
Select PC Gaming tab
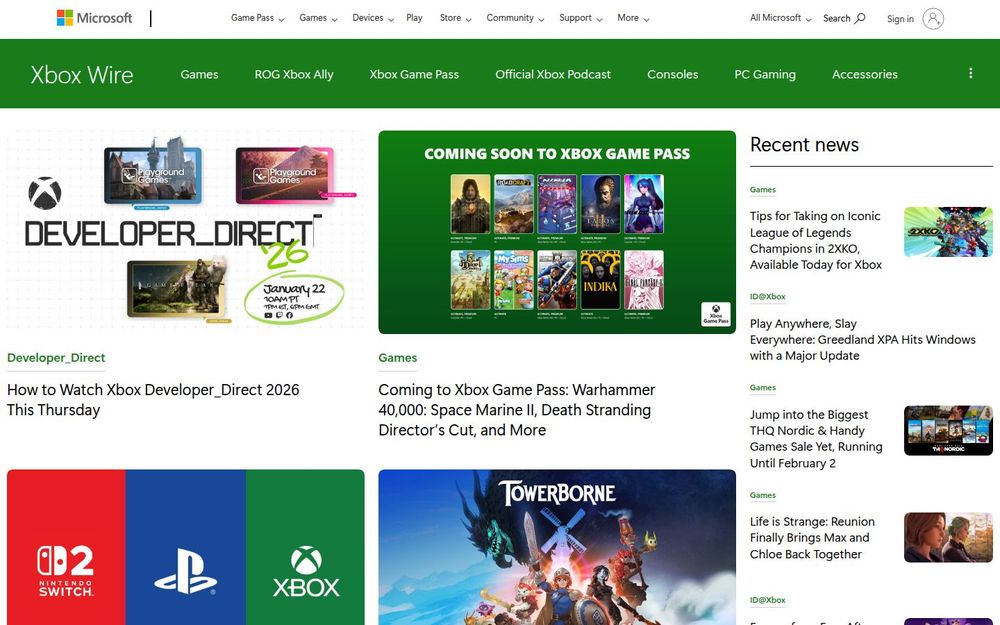(765, 74)
